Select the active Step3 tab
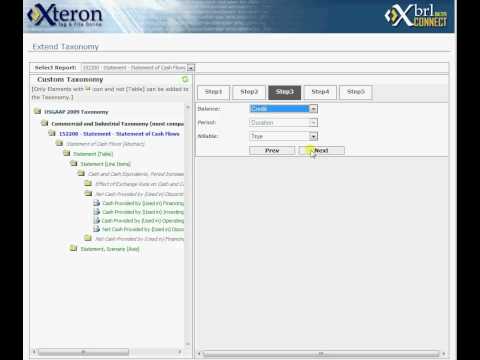This screenshot has height=360, width=480. click(x=285, y=92)
